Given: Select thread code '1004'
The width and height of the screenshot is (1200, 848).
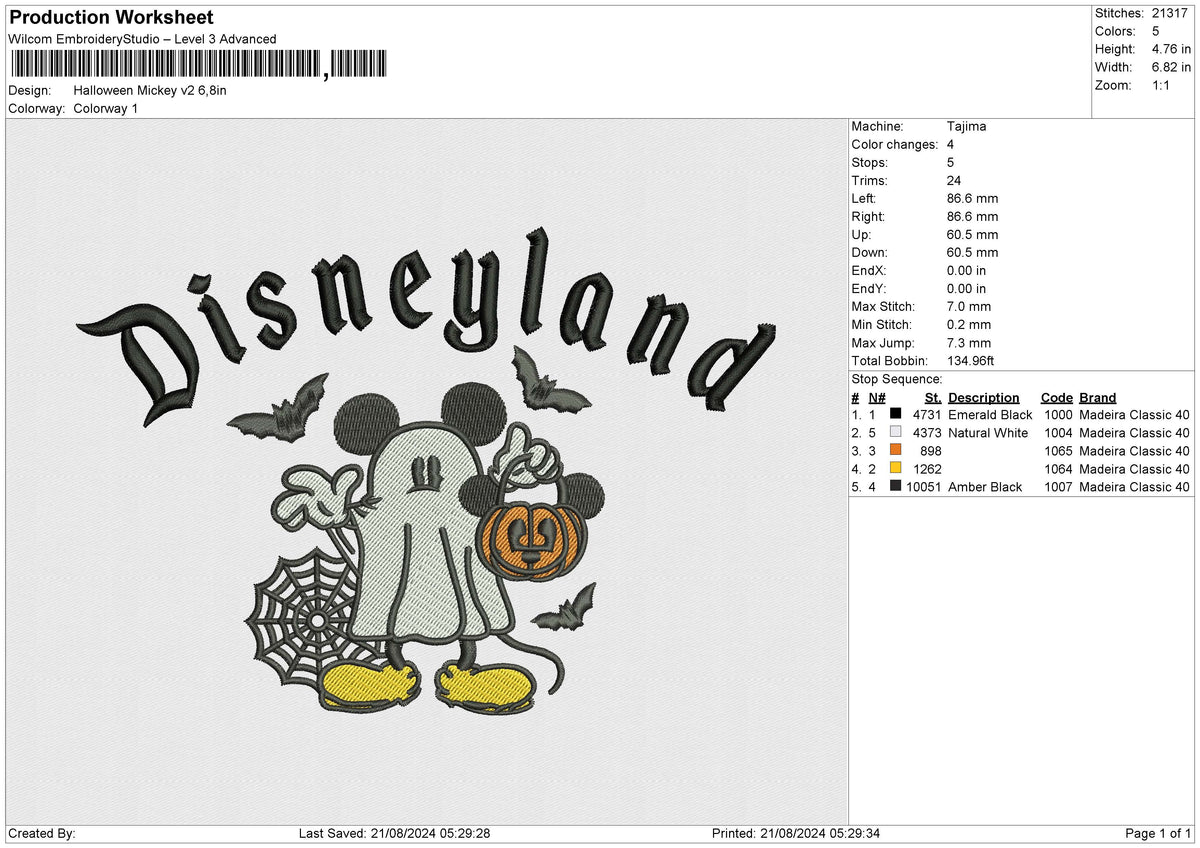Looking at the screenshot, I should tap(1057, 433).
